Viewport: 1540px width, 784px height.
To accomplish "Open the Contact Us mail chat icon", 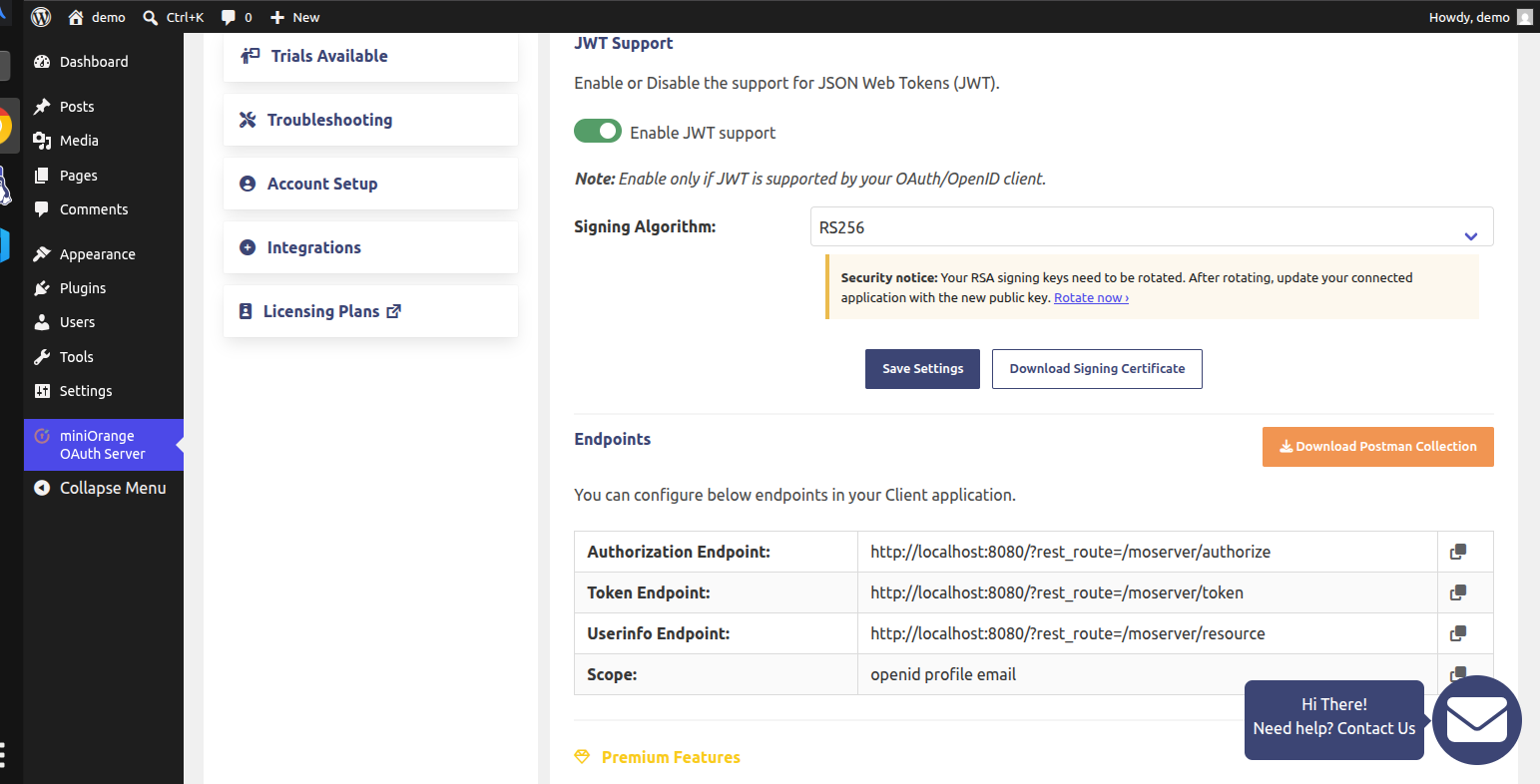I will (x=1477, y=720).
